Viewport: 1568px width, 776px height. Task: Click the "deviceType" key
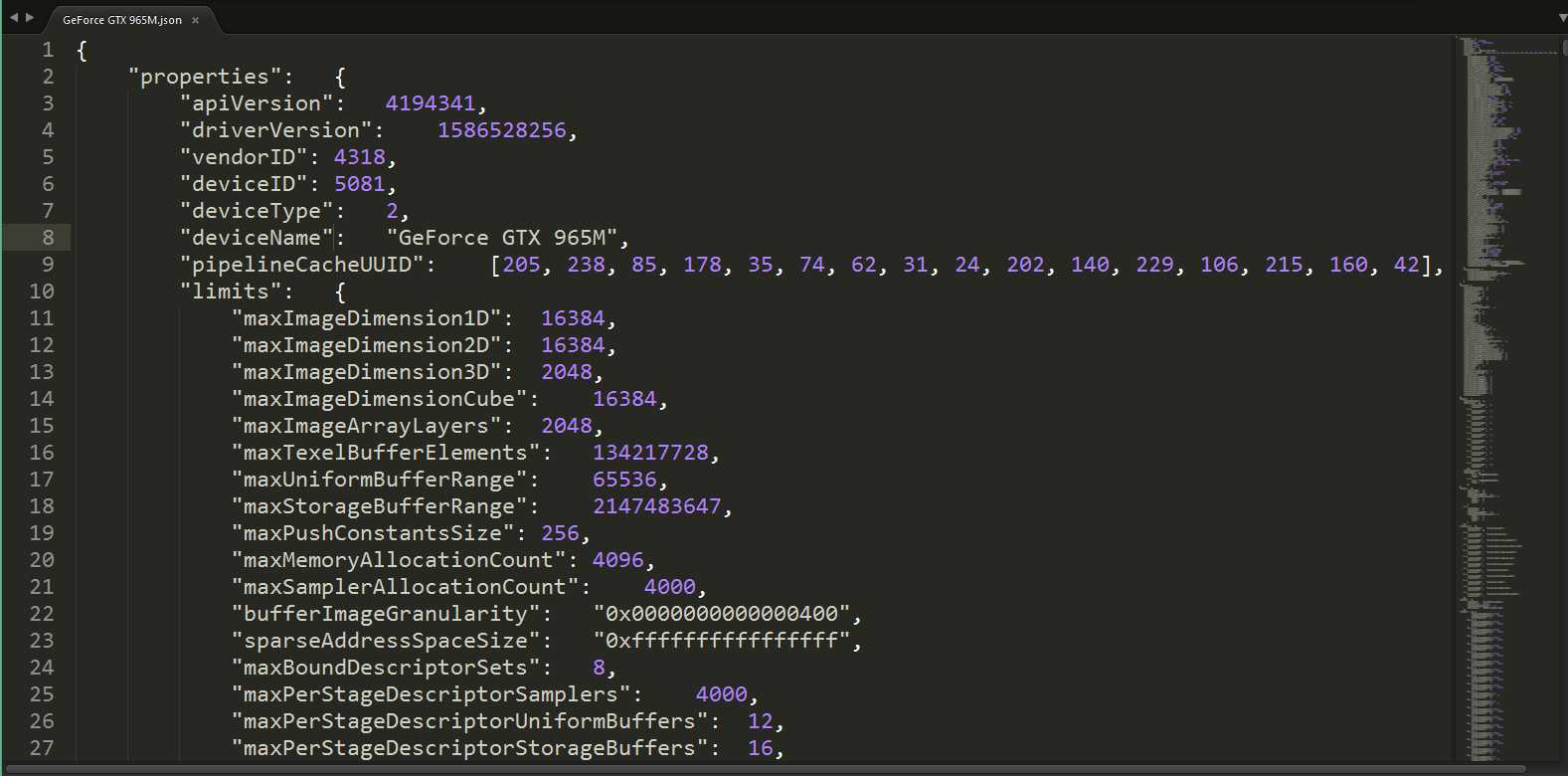[x=257, y=211]
